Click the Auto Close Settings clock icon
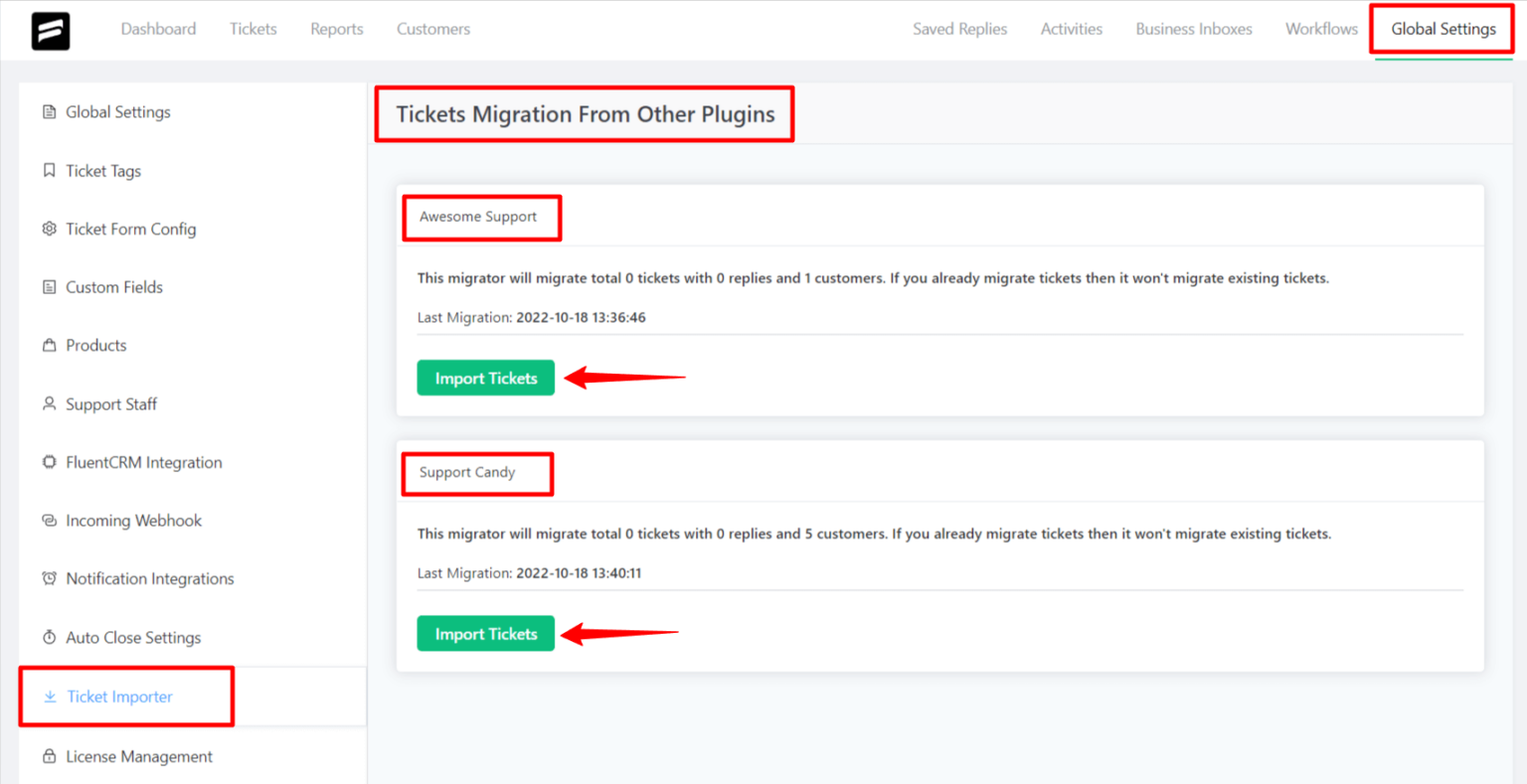Viewport: 1527px width, 784px height. 48,637
